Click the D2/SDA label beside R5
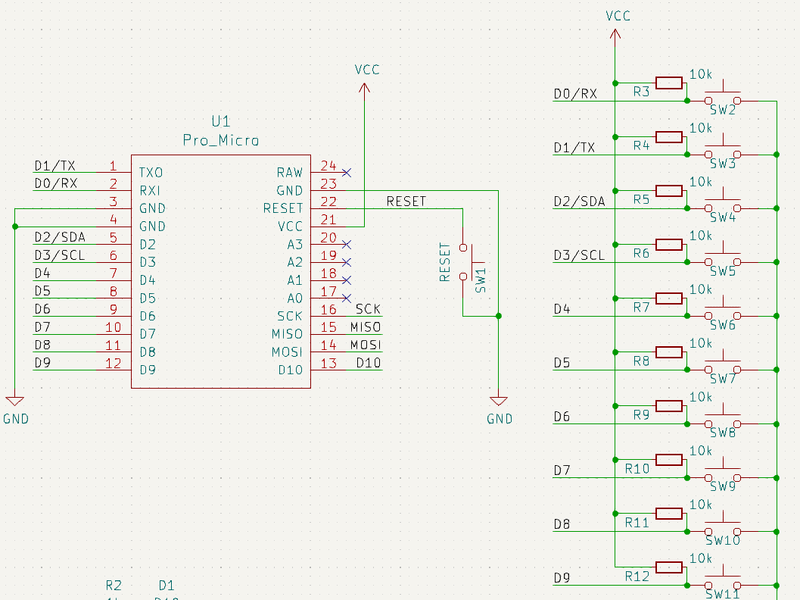 pyautogui.click(x=579, y=201)
